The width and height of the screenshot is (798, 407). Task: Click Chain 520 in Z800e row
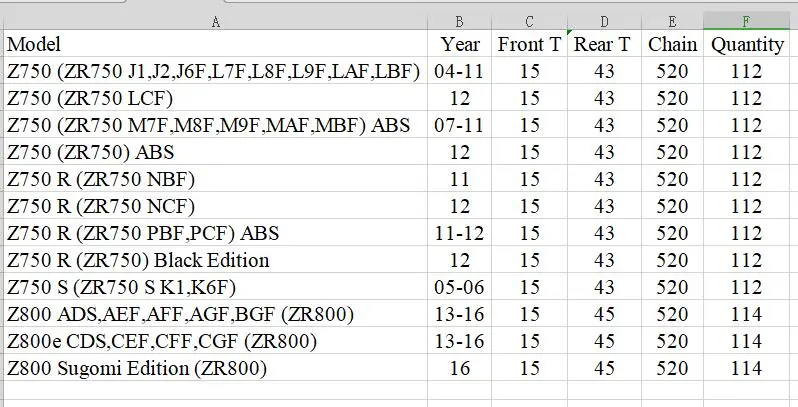pyautogui.click(x=672, y=341)
